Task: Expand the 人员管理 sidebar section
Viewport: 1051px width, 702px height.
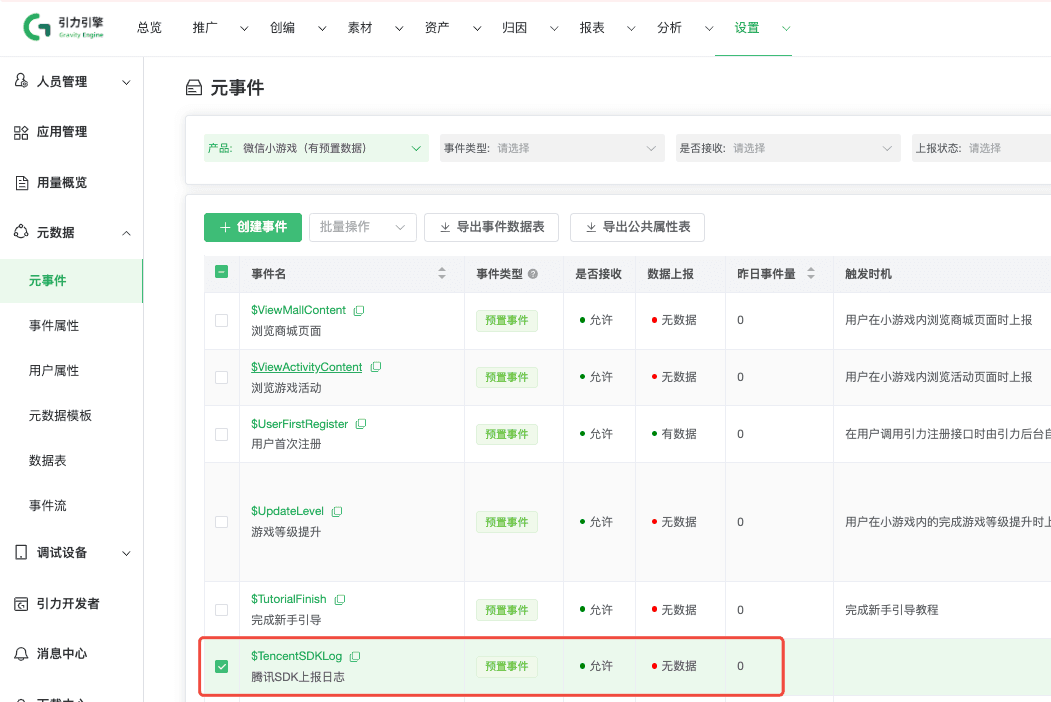Action: click(126, 82)
